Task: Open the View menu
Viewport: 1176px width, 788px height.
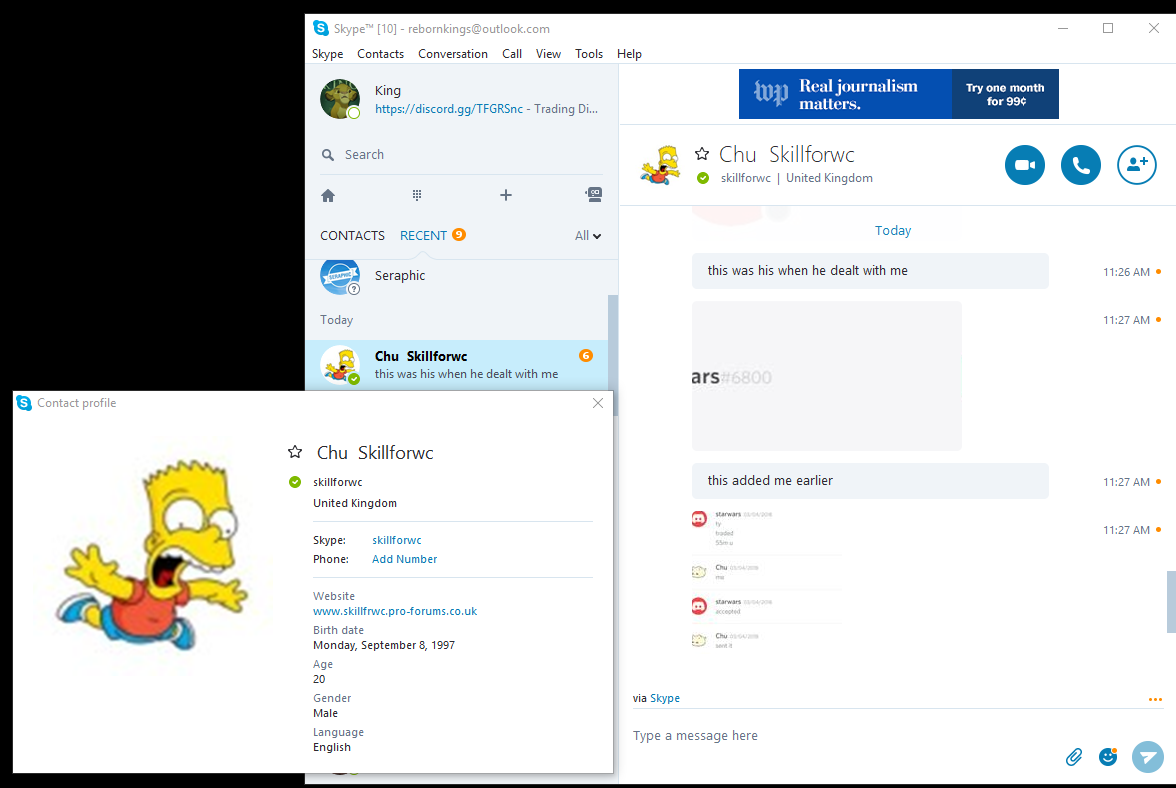Action: click(548, 54)
